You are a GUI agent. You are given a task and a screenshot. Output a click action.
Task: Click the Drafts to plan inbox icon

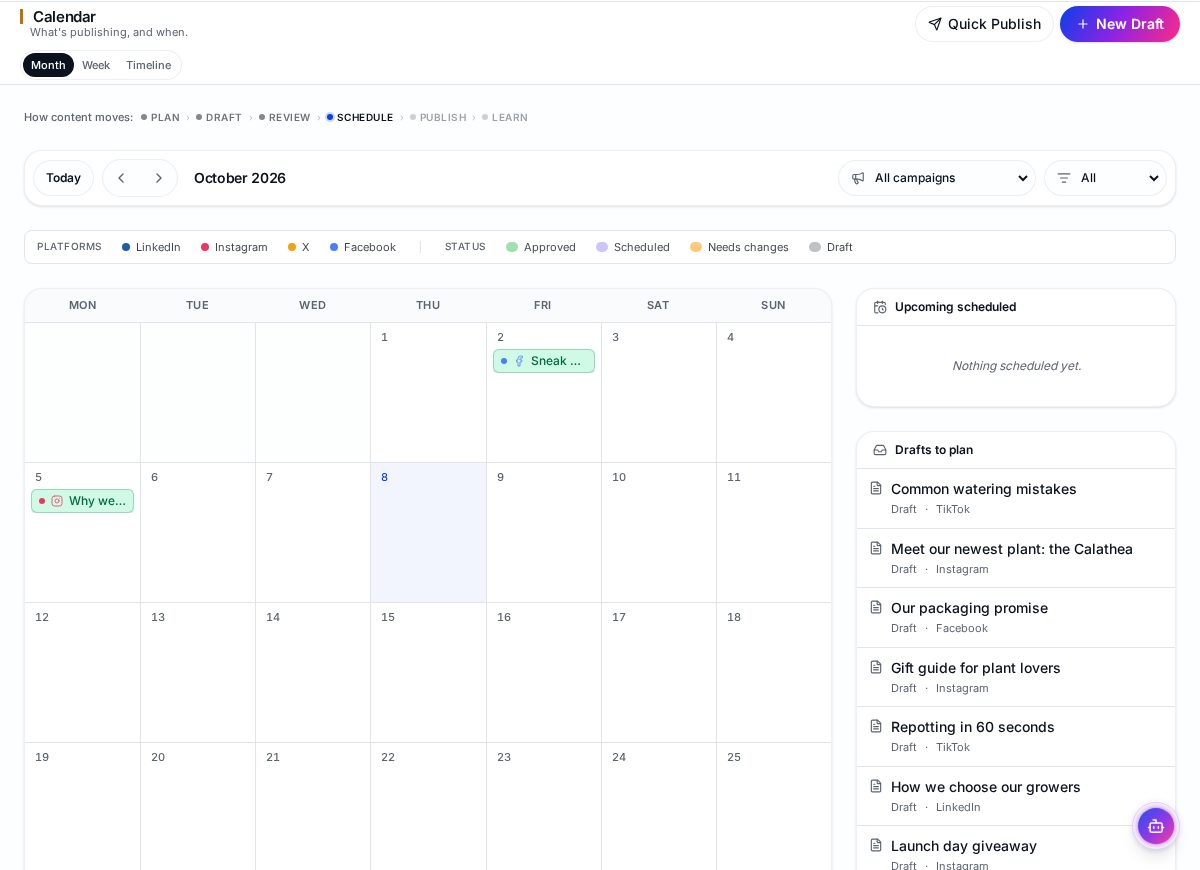click(880, 450)
